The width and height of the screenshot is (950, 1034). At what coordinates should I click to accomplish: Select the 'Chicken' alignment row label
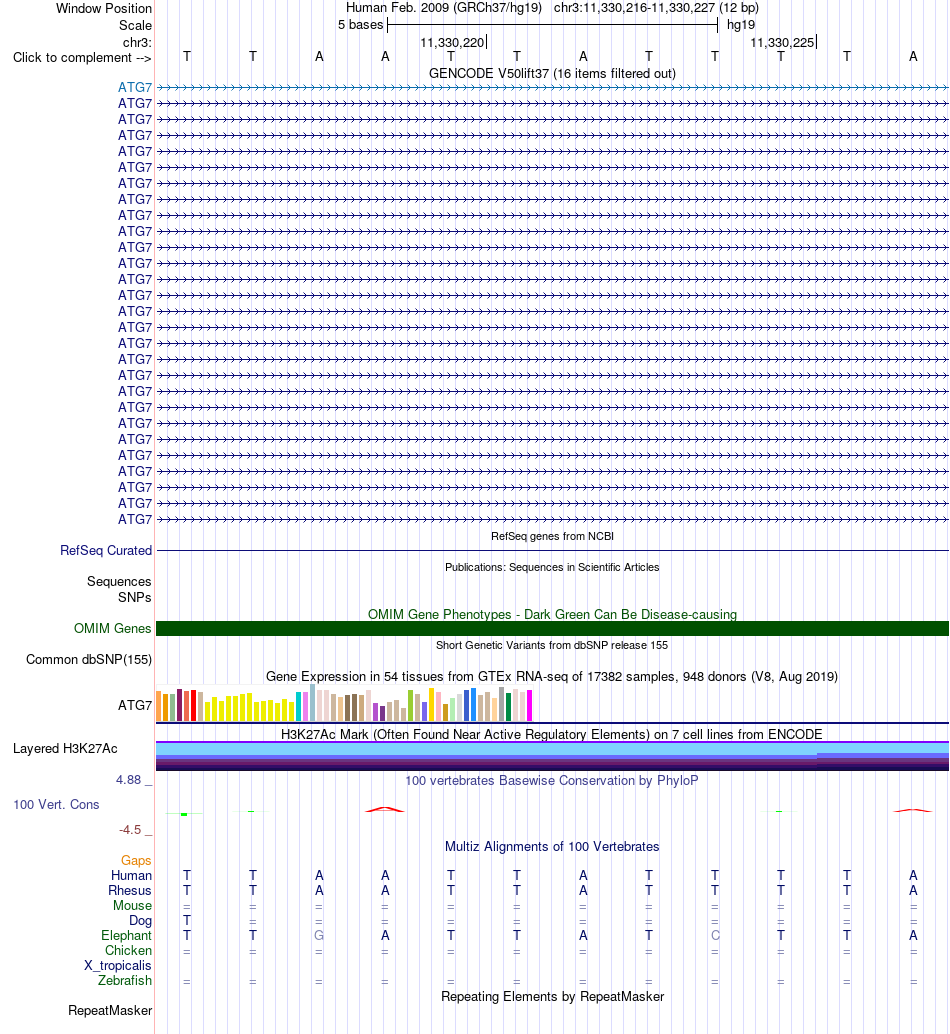point(129,951)
